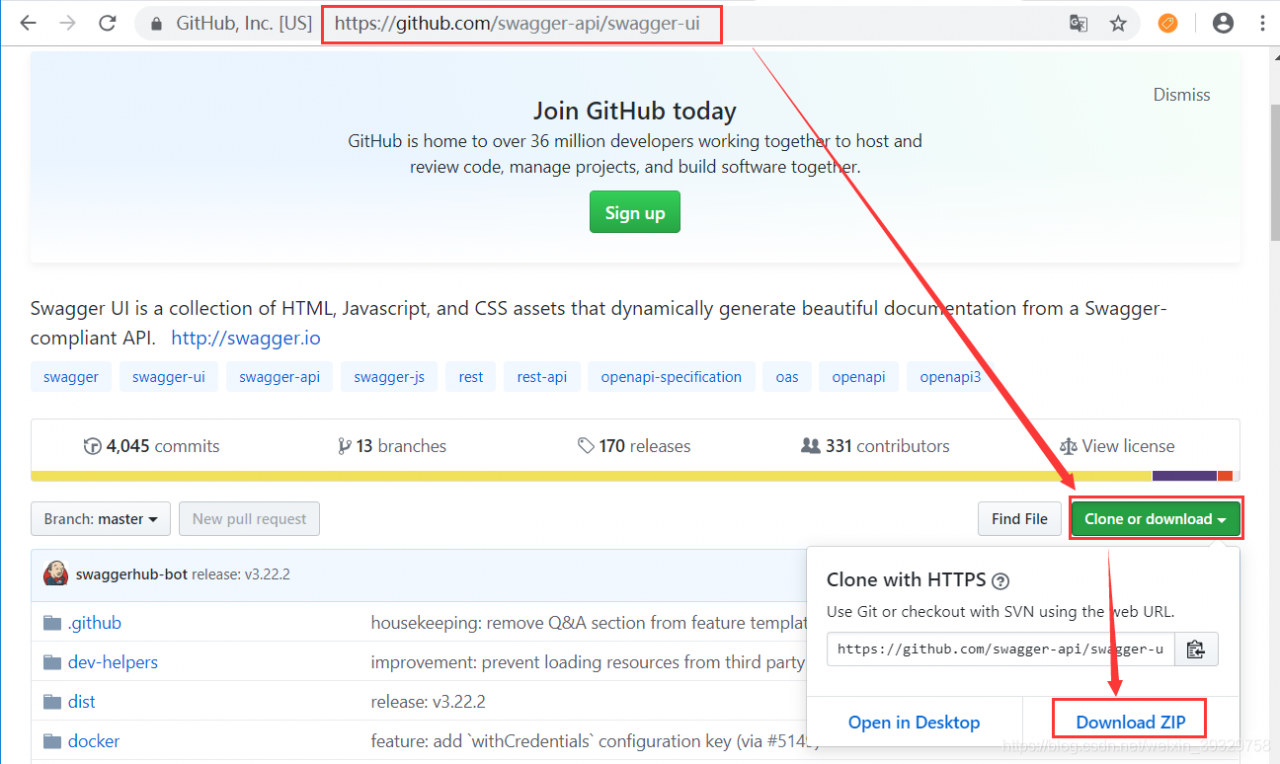Open the docker folder
The width and height of the screenshot is (1280, 764).
(x=94, y=741)
